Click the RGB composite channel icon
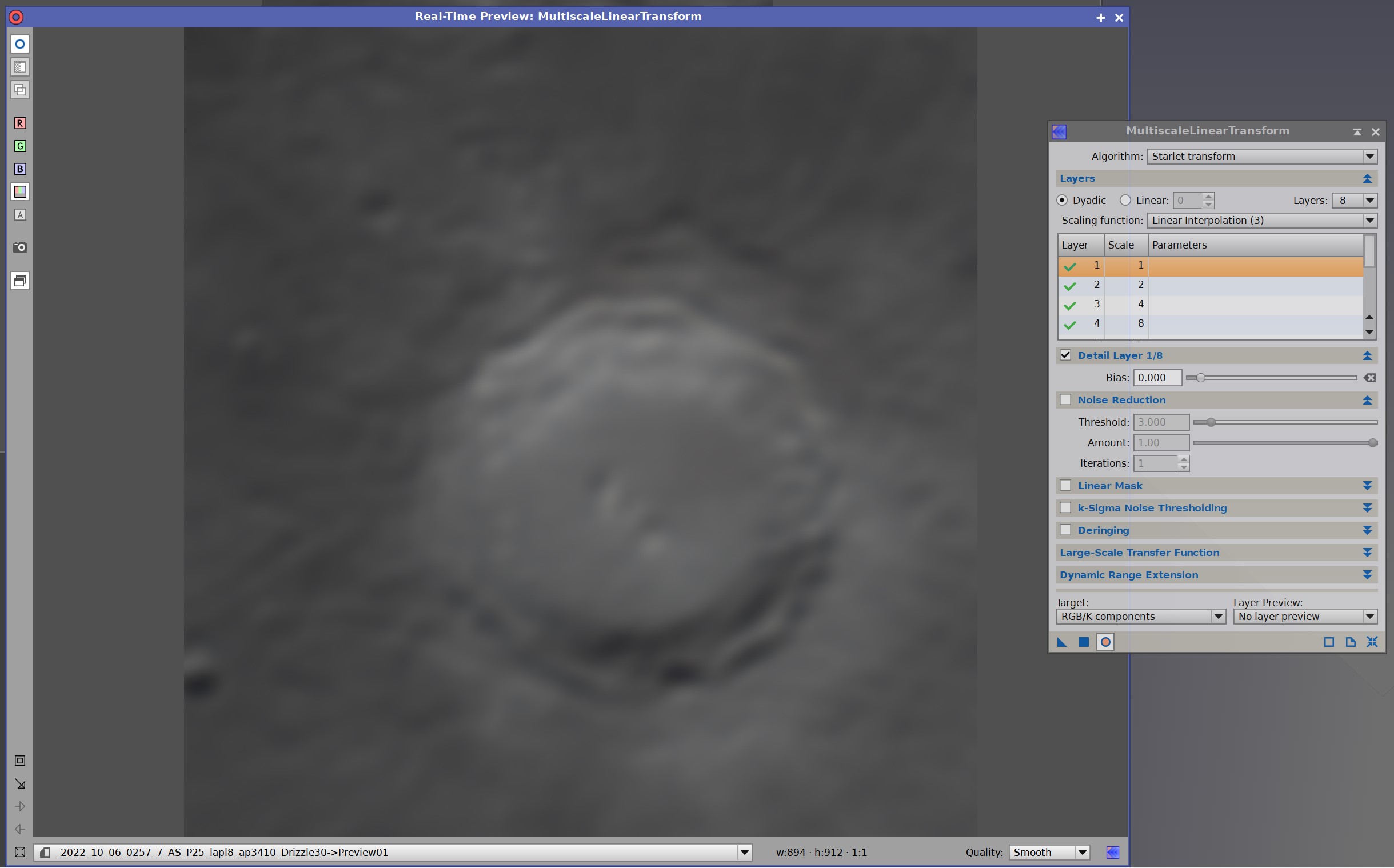1394x868 pixels. tap(20, 192)
